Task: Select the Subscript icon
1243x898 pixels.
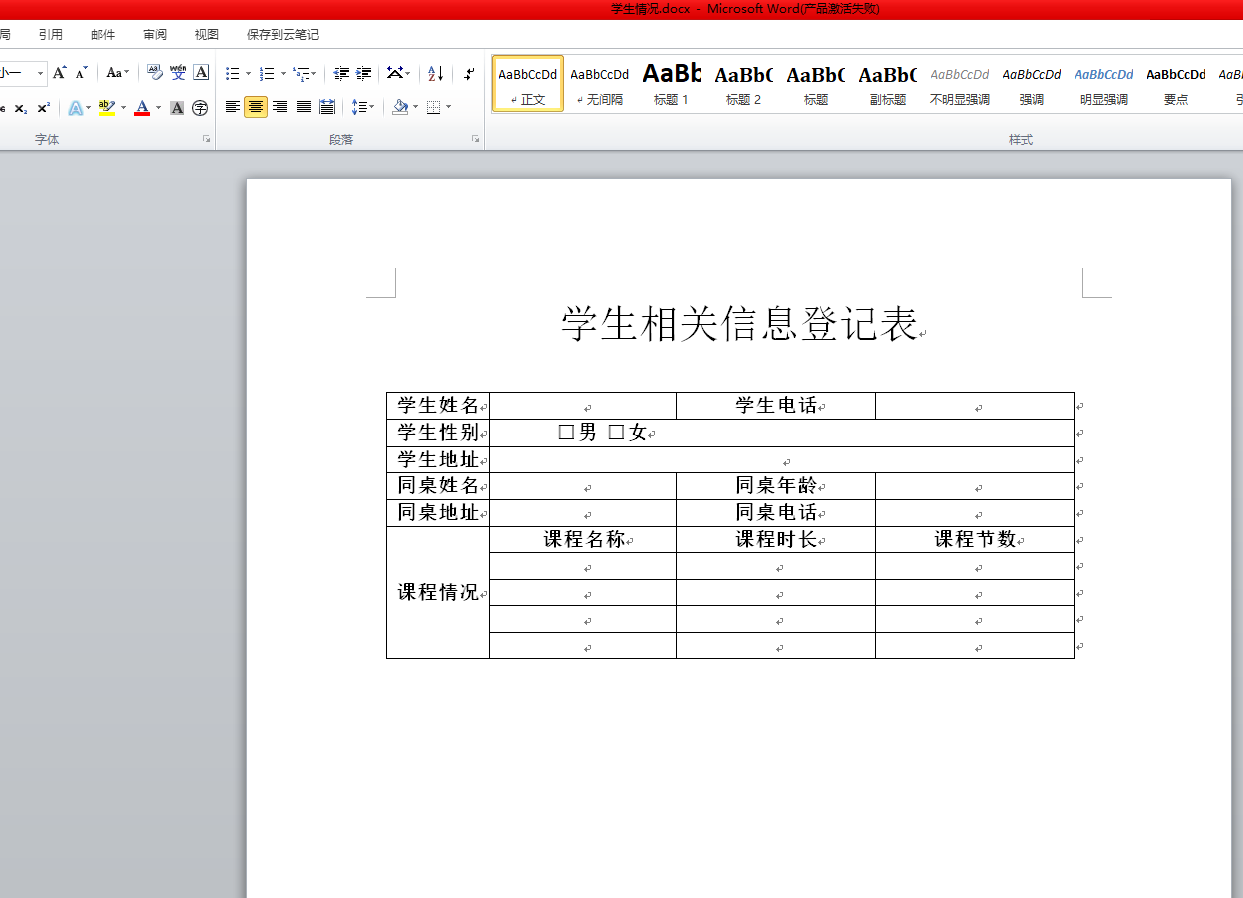Action: tap(20, 107)
